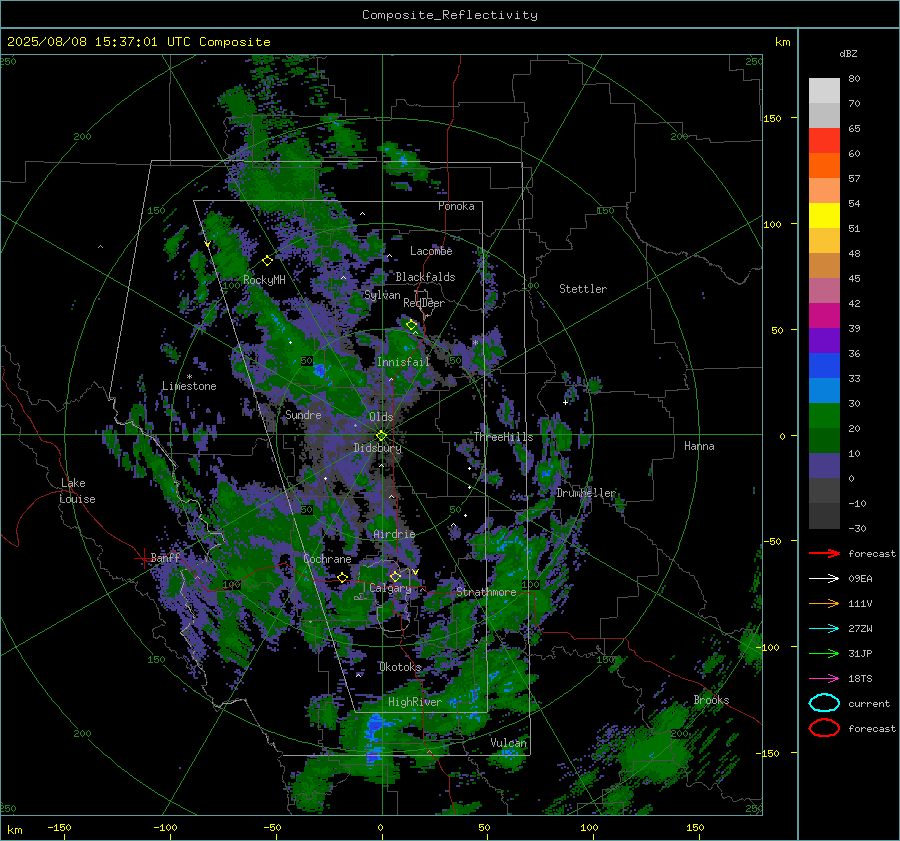Select the Sundre label
This screenshot has height=841, width=900.
pyautogui.click(x=303, y=414)
